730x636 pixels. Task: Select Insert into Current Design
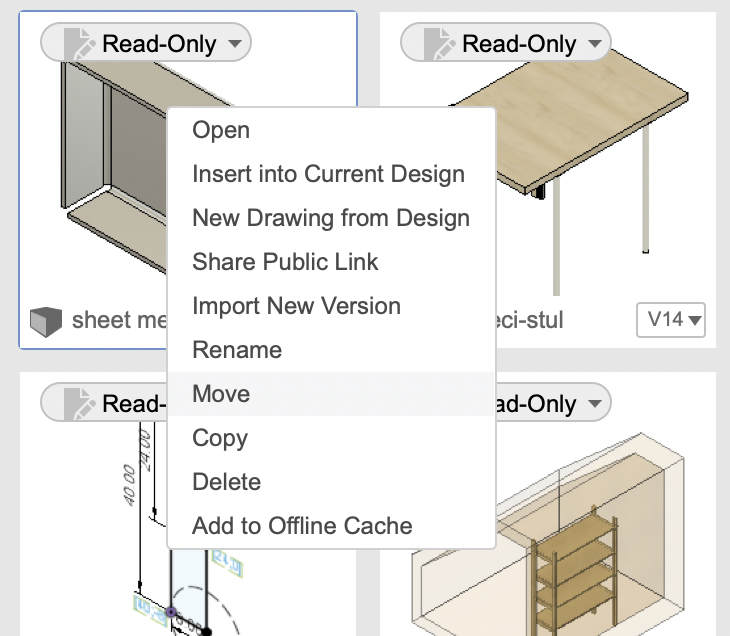click(x=328, y=174)
